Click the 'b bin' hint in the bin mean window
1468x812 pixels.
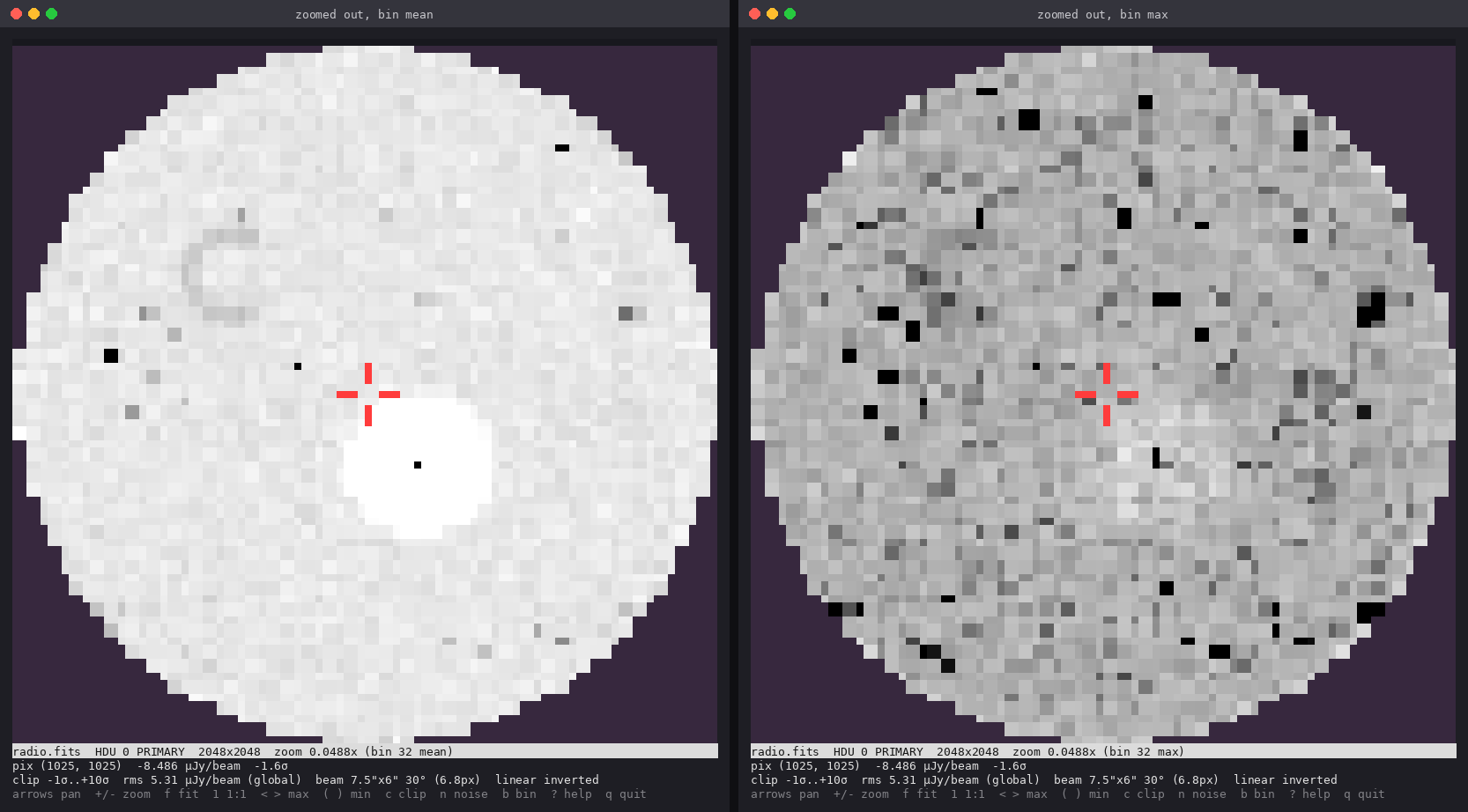coord(519,794)
